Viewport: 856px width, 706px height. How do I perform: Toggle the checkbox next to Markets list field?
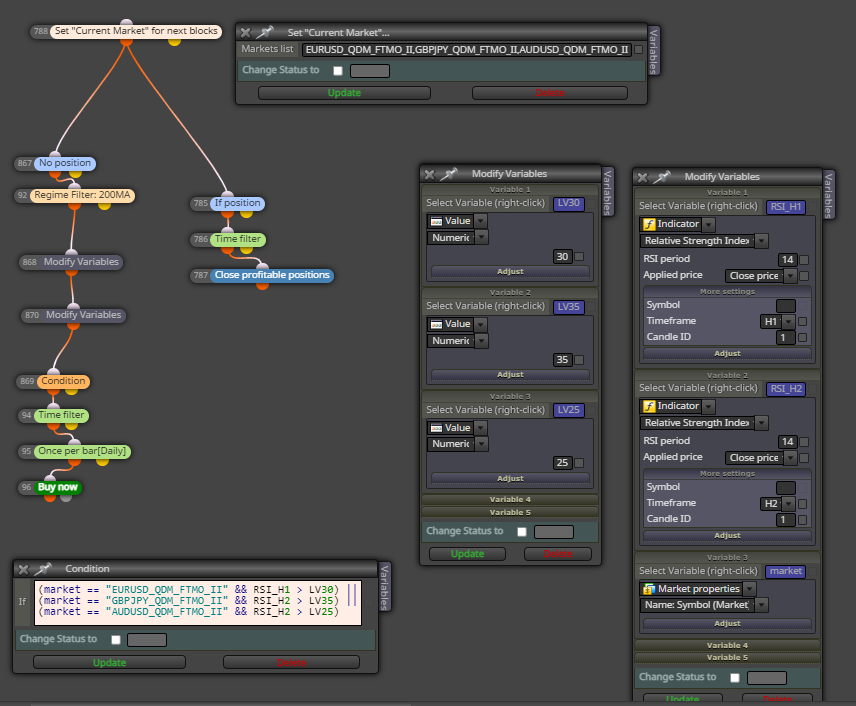pos(638,50)
